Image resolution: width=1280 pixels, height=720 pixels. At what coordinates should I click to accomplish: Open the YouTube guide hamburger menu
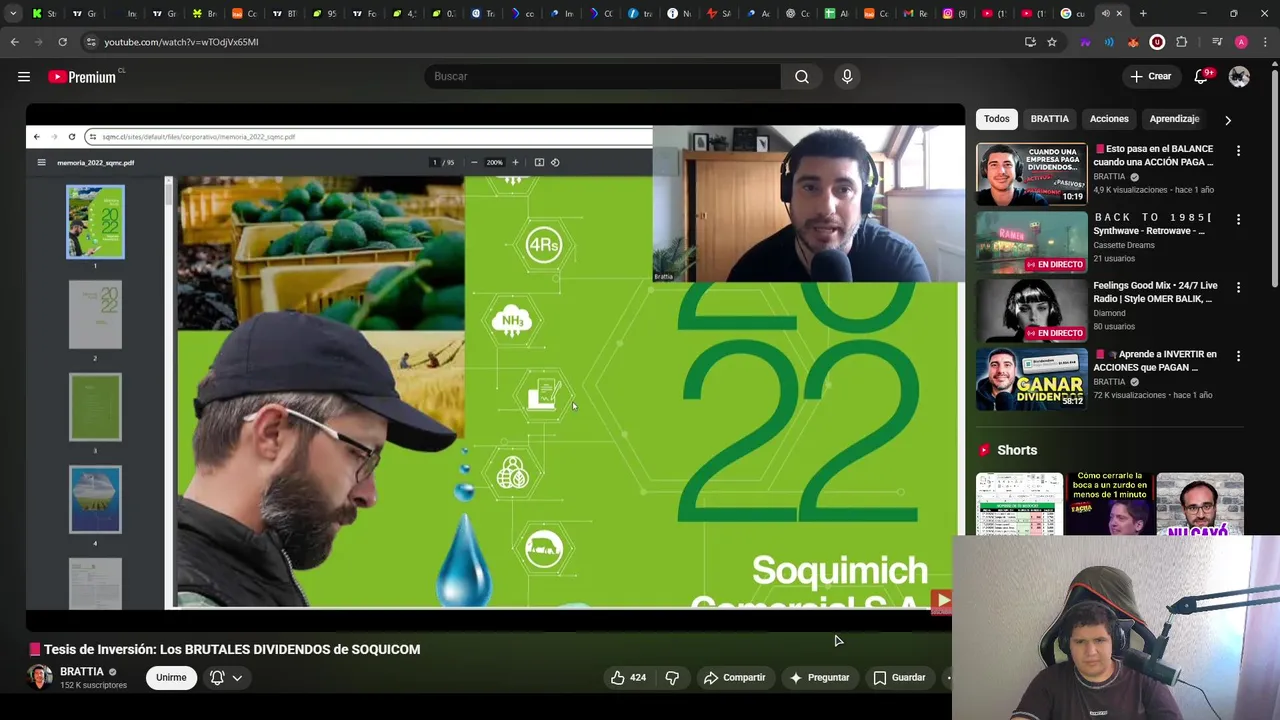24,77
